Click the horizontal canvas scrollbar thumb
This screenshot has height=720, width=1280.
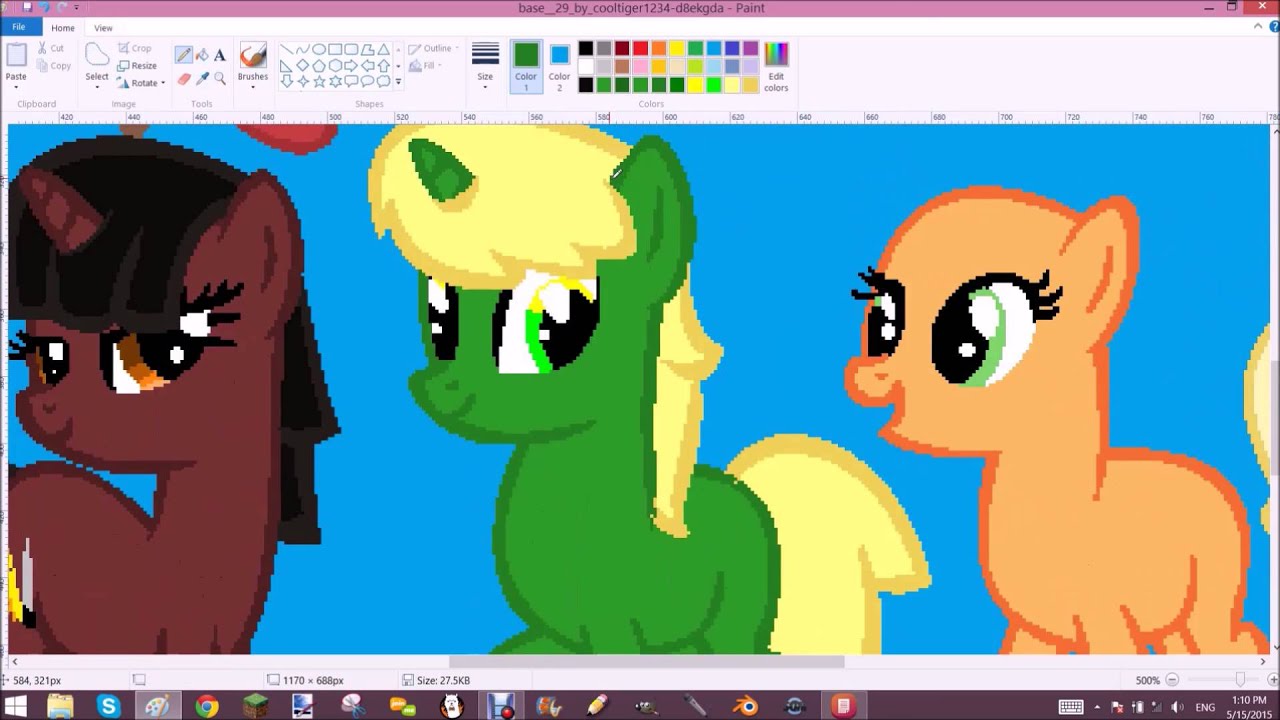(646, 661)
